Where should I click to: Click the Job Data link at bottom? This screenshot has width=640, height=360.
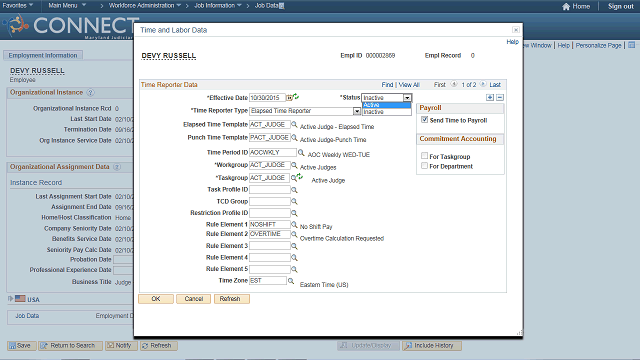(27, 316)
